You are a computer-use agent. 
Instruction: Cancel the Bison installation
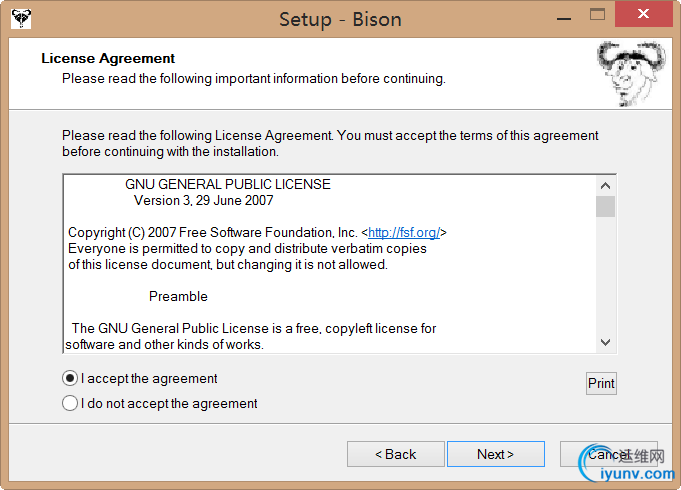point(609,454)
